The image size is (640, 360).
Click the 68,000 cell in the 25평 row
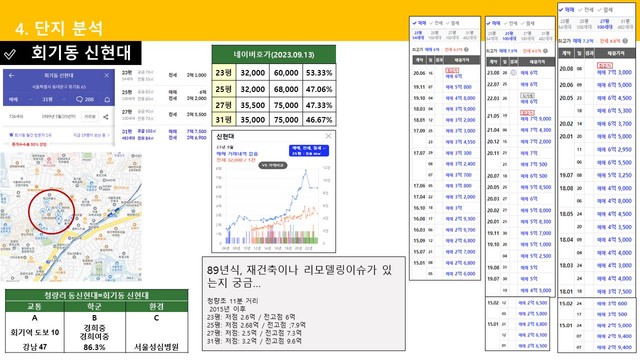[286, 89]
